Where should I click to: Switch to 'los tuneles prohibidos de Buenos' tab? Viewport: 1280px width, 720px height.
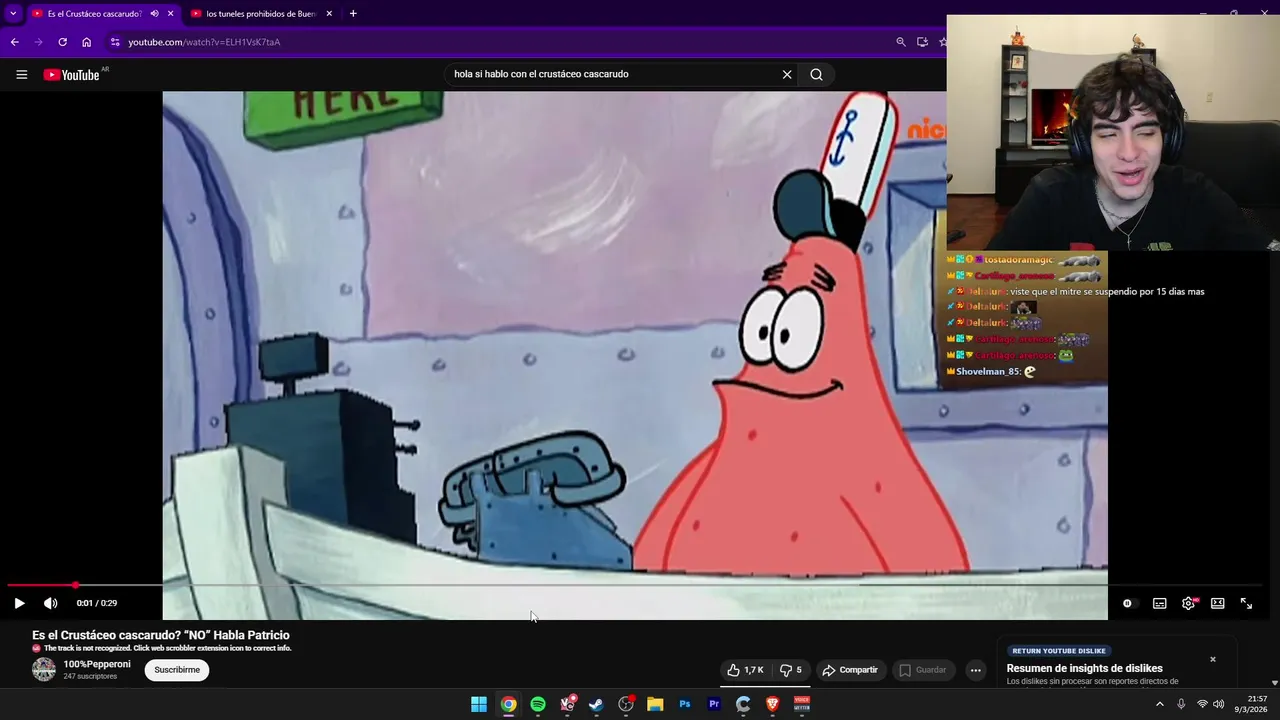(x=261, y=14)
